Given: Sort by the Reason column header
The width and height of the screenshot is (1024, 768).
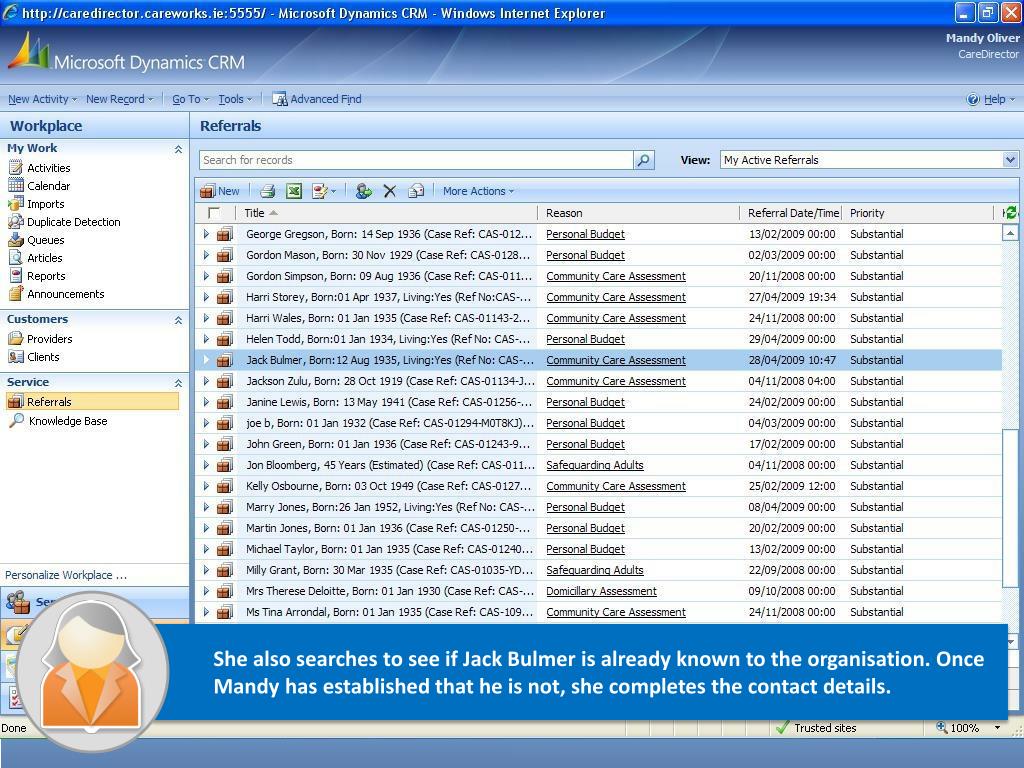Looking at the screenshot, I should pyautogui.click(x=639, y=213).
